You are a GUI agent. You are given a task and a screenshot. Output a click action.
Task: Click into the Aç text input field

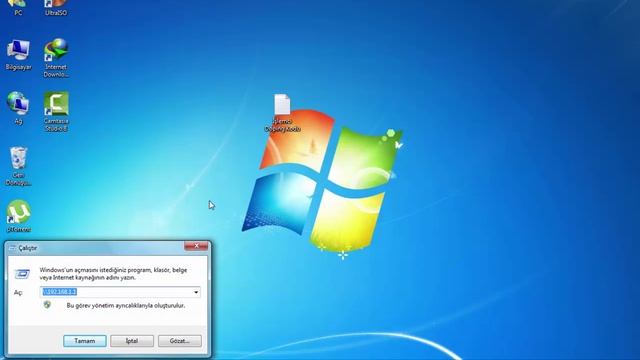pyautogui.click(x=120, y=292)
